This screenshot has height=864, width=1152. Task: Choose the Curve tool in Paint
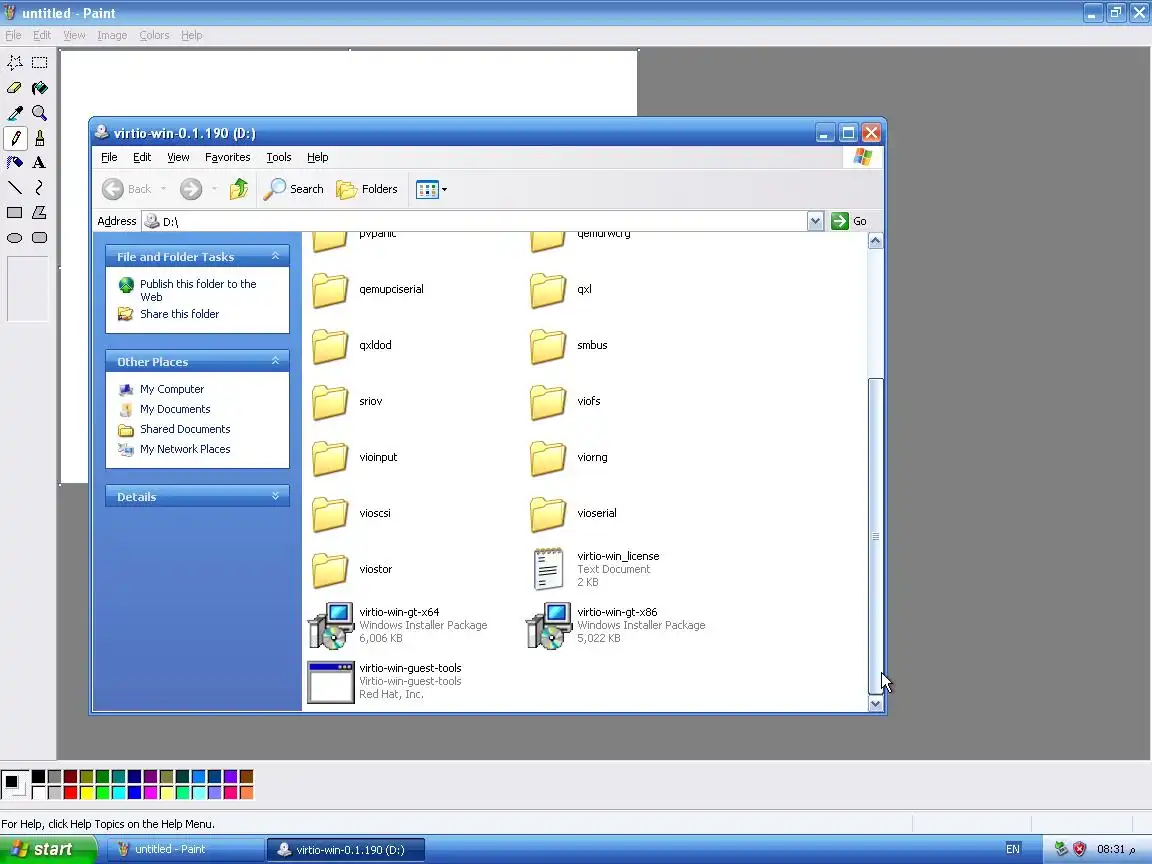click(x=40, y=188)
